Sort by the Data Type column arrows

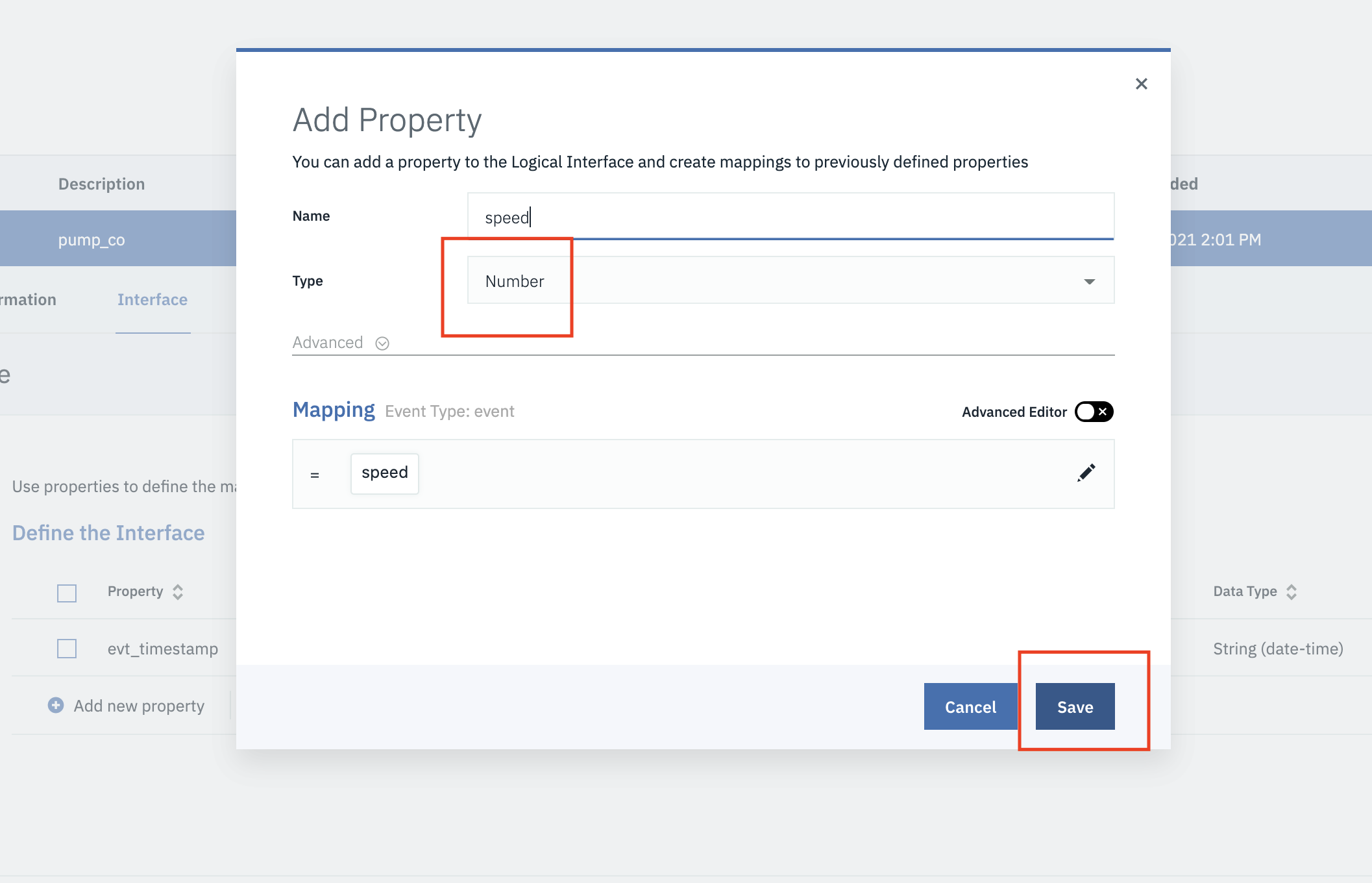(x=1292, y=592)
